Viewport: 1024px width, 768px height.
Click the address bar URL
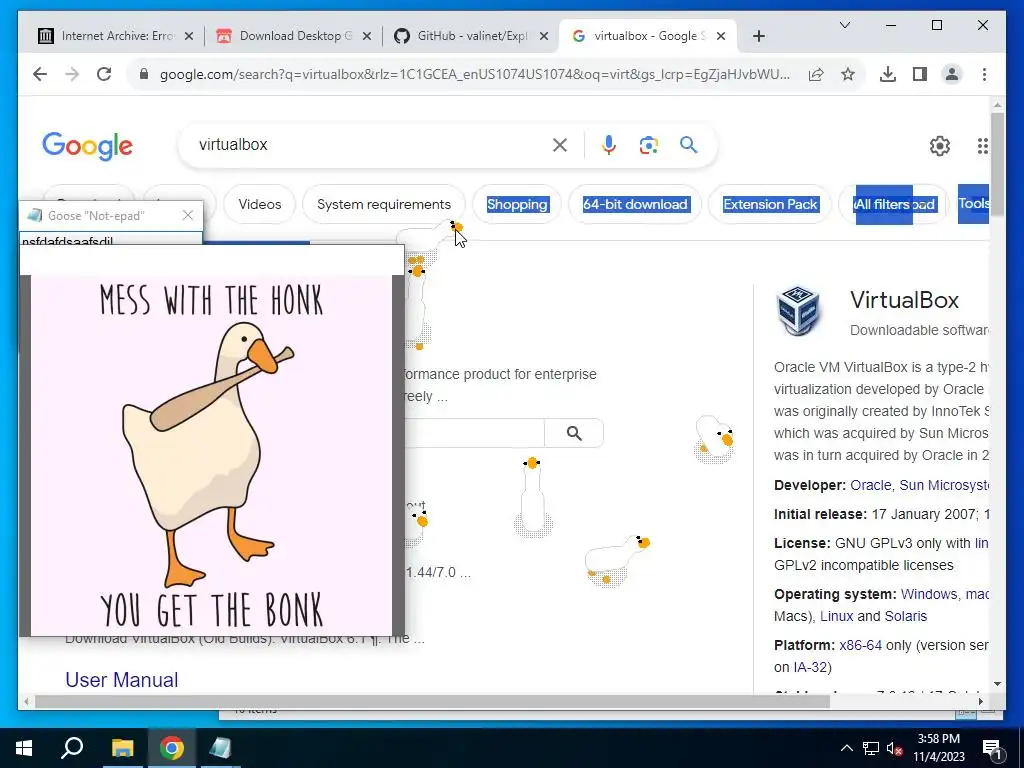475,74
